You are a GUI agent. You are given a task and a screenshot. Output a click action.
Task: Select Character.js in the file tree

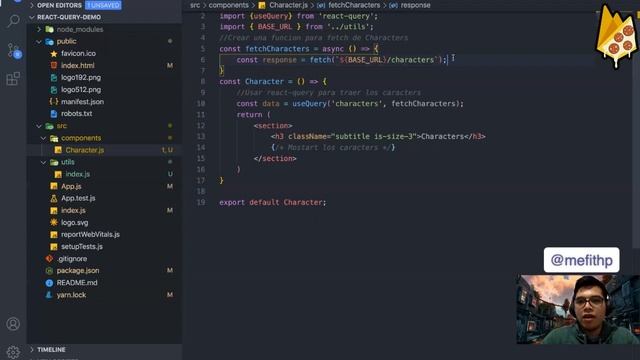pyautogui.click(x=85, y=150)
